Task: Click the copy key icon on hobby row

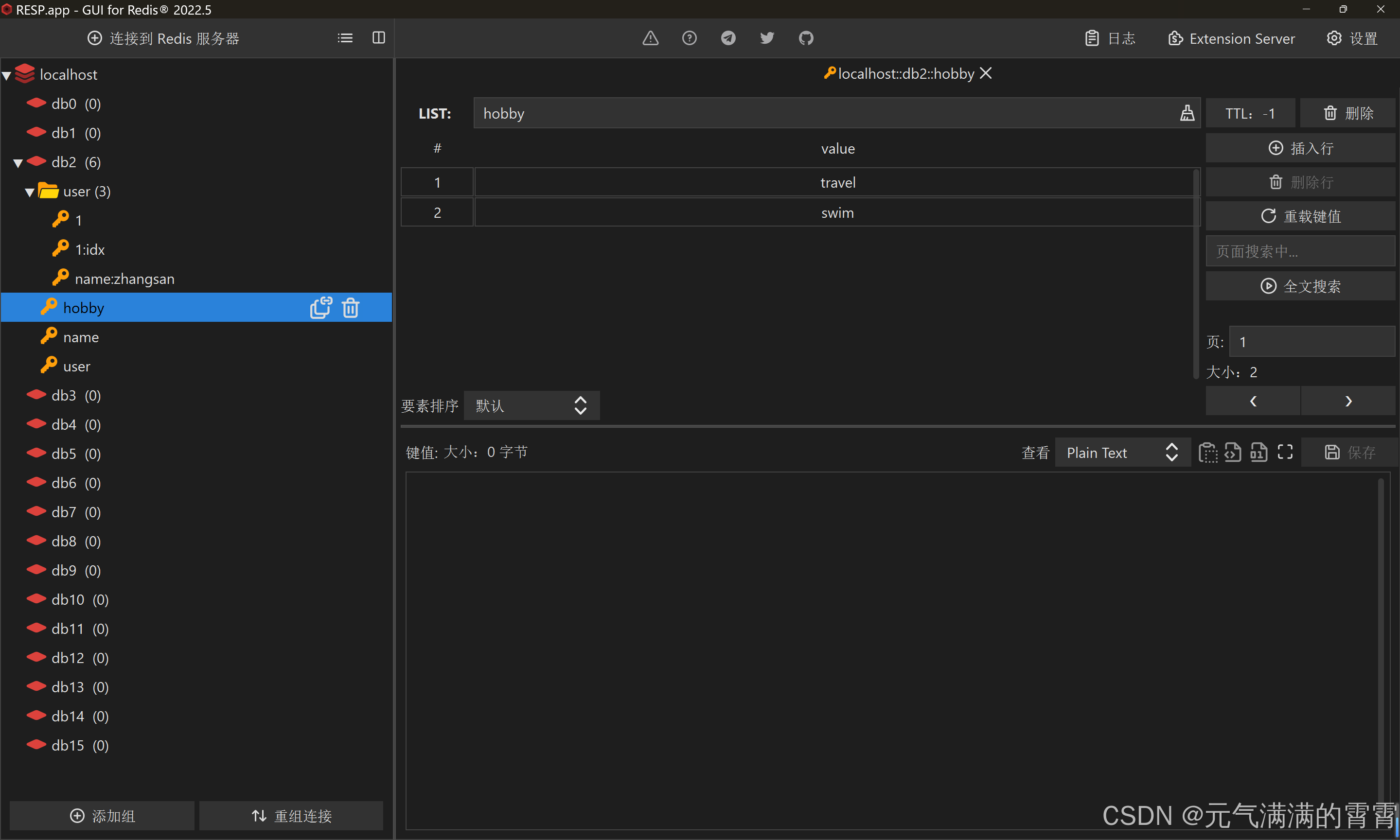Action: point(320,307)
